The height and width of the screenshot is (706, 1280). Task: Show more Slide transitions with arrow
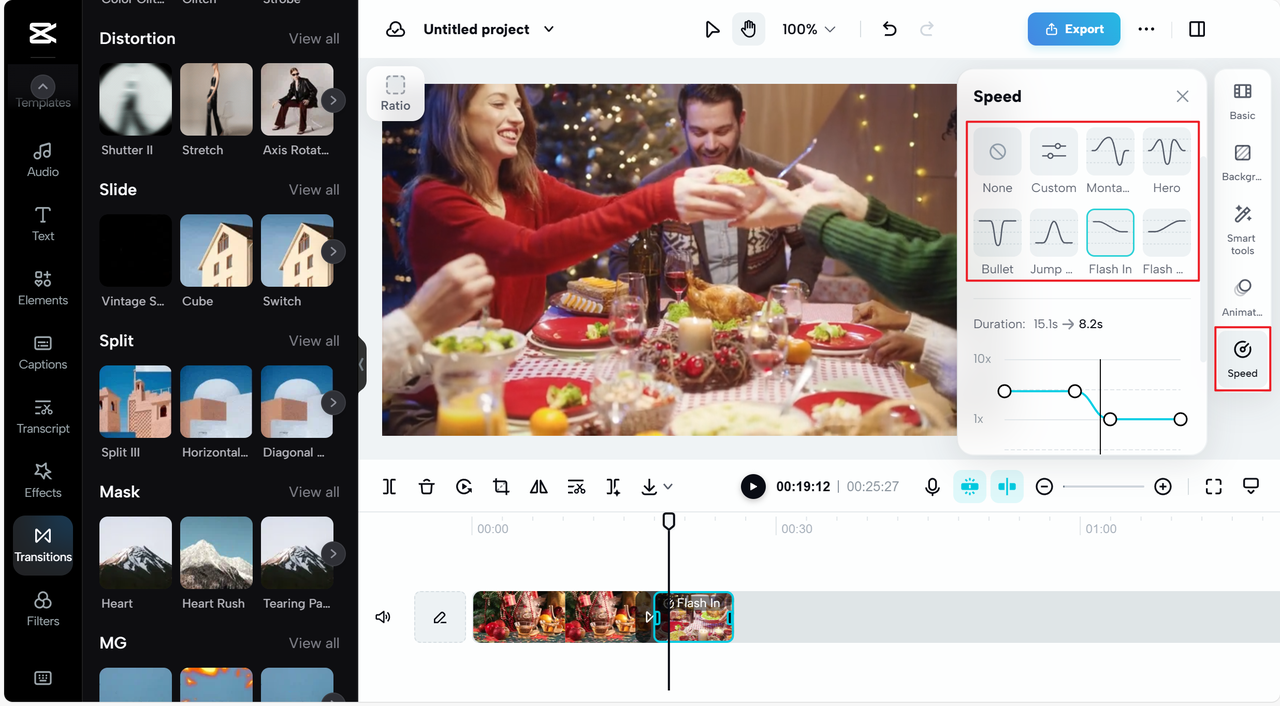tap(333, 251)
